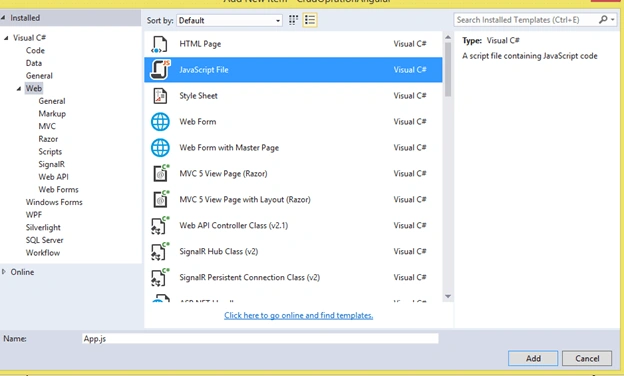Select the Data category
624x376 pixels.
34,63
